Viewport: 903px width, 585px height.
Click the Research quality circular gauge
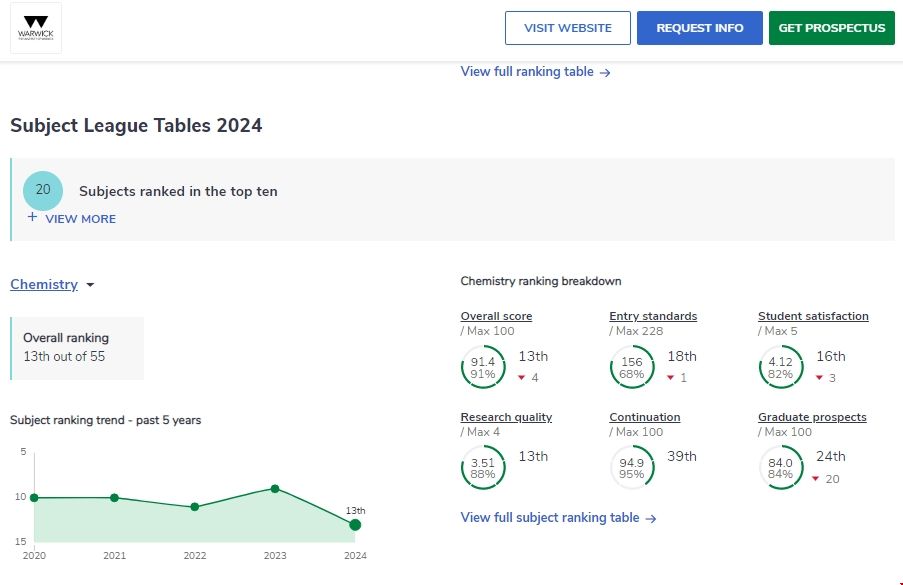[482, 468]
